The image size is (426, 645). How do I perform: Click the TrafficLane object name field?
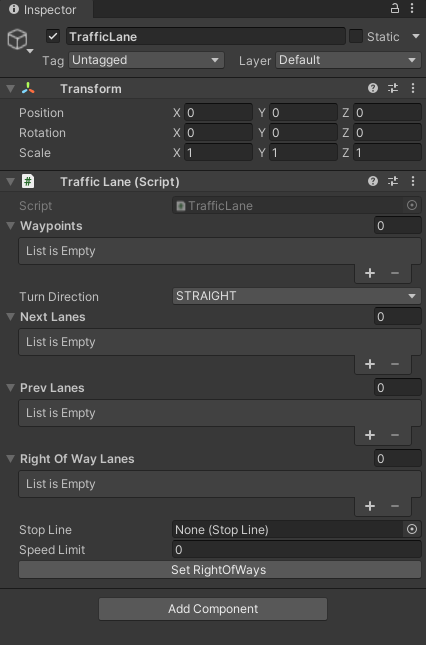coord(206,36)
